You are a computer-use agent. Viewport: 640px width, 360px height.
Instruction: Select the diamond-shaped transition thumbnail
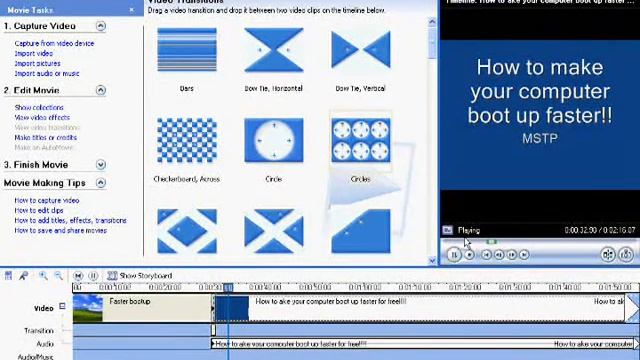[x=187, y=231]
